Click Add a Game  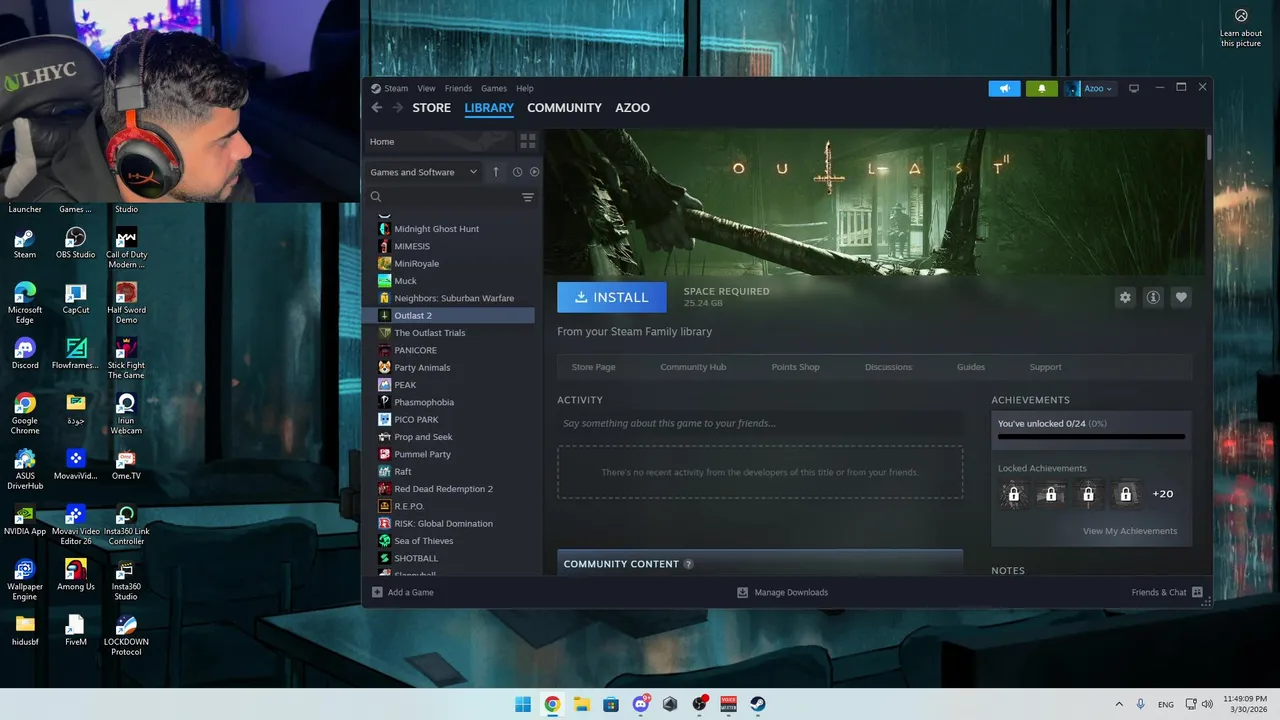coord(403,592)
